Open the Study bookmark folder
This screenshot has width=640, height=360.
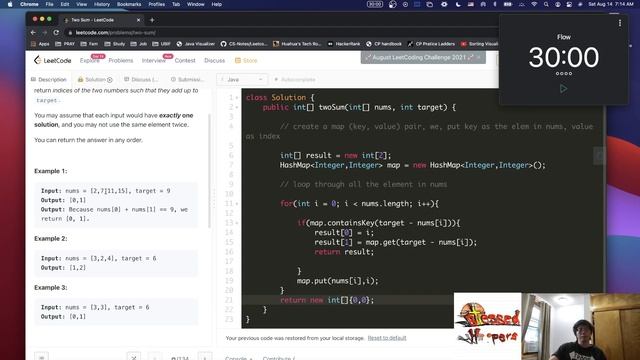pos(115,44)
